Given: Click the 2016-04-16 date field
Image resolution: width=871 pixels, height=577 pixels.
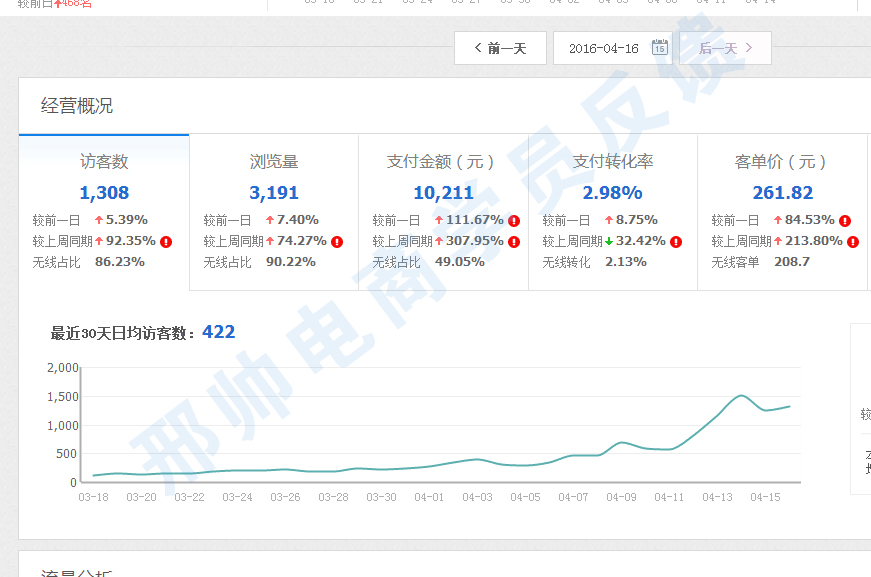Looking at the screenshot, I should tap(603, 48).
